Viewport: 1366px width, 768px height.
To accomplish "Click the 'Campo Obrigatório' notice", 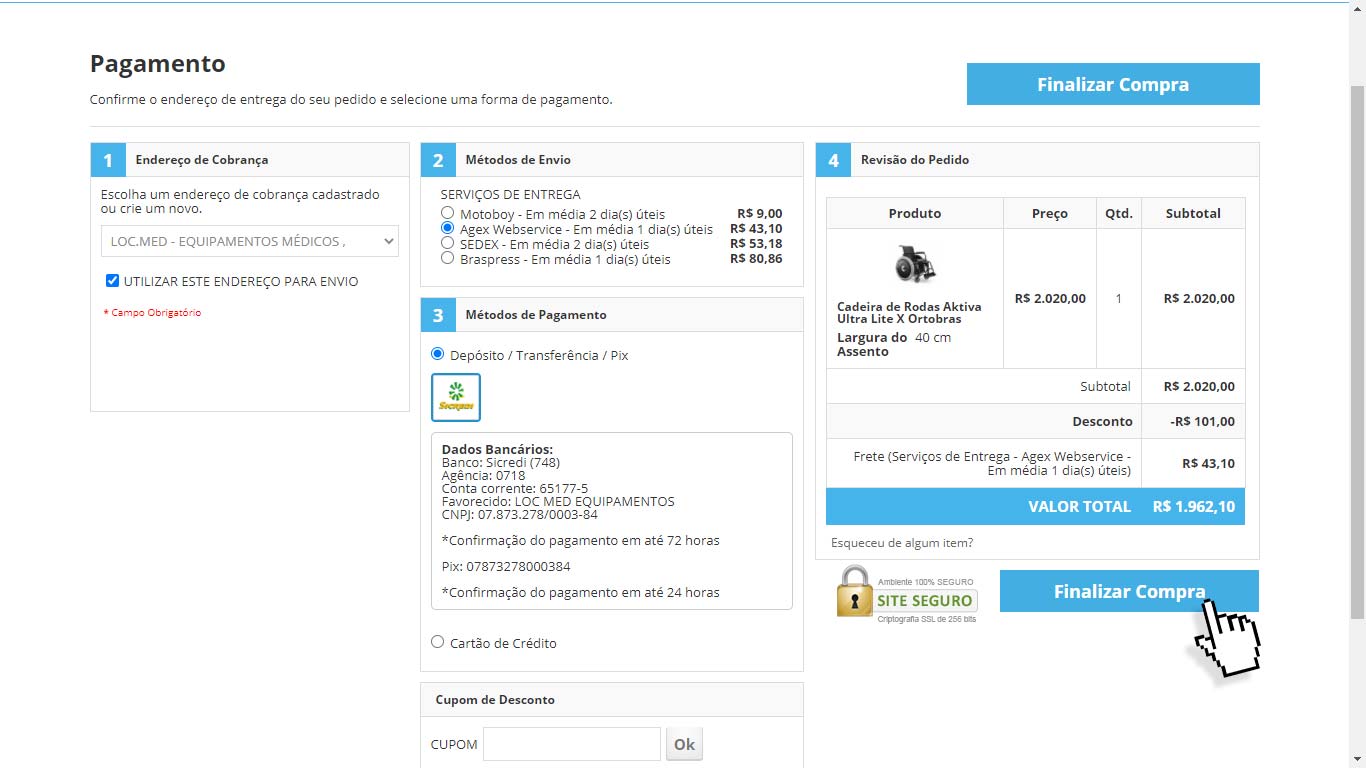I will click(x=152, y=312).
